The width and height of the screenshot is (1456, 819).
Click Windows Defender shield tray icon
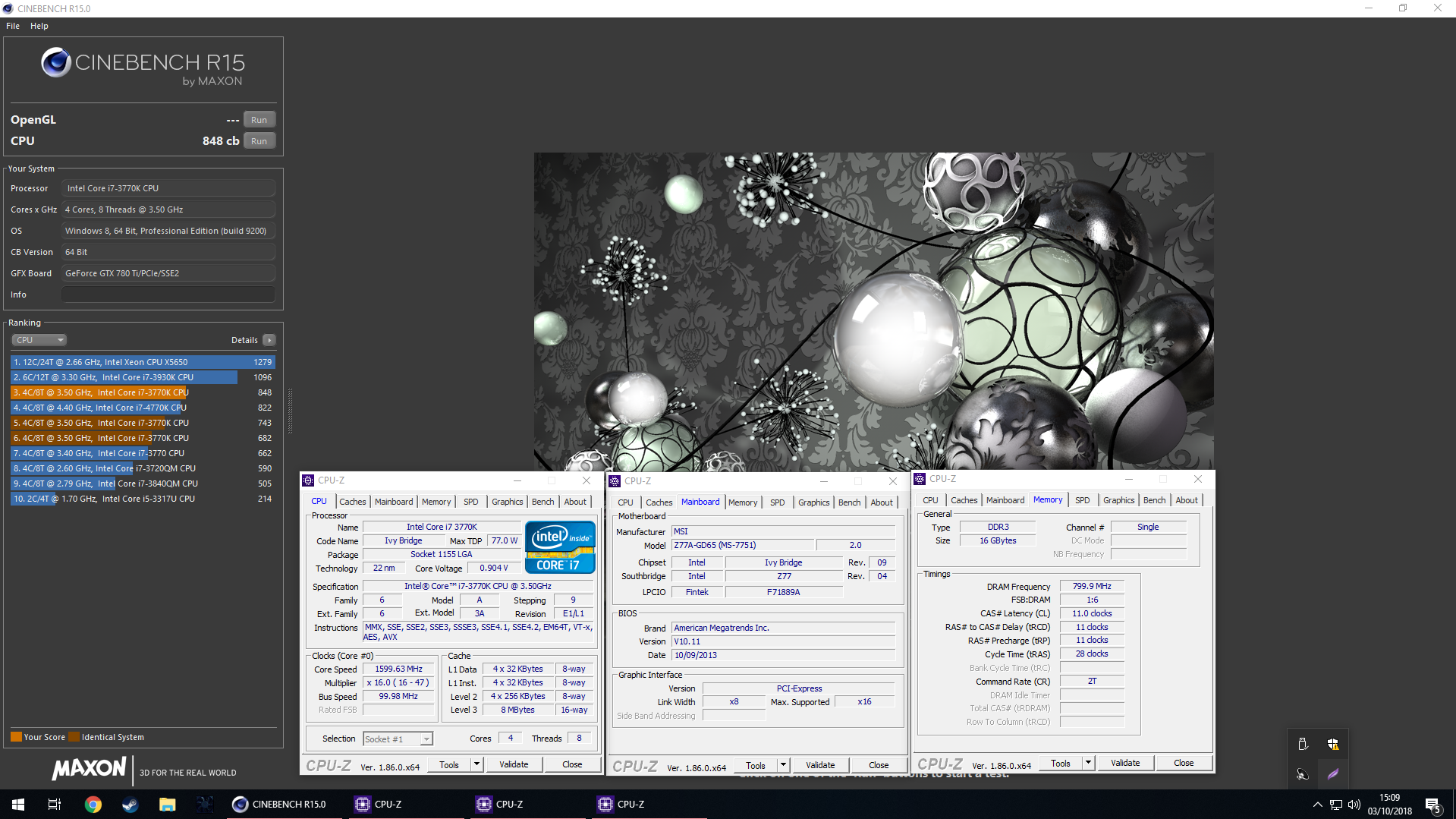[1333, 744]
